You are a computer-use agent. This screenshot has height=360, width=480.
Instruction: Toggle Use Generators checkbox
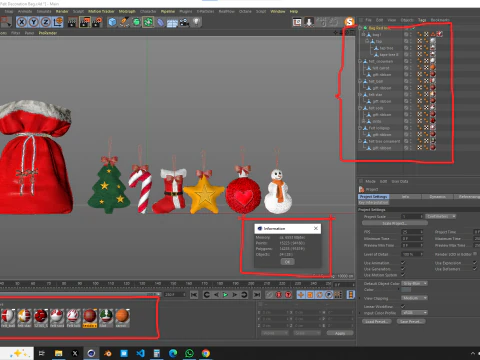click(403, 269)
